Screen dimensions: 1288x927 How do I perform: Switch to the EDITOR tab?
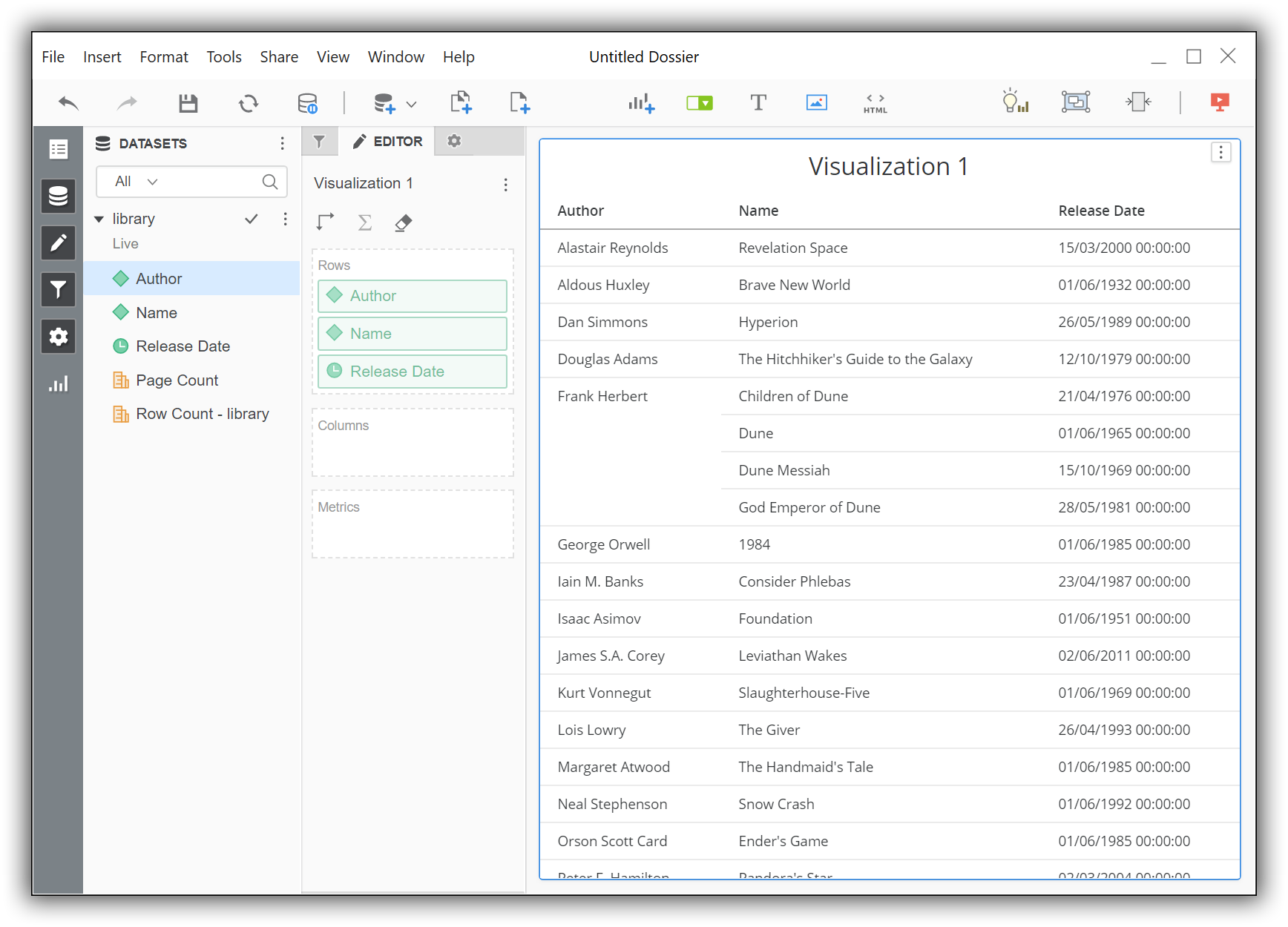pyautogui.click(x=388, y=141)
